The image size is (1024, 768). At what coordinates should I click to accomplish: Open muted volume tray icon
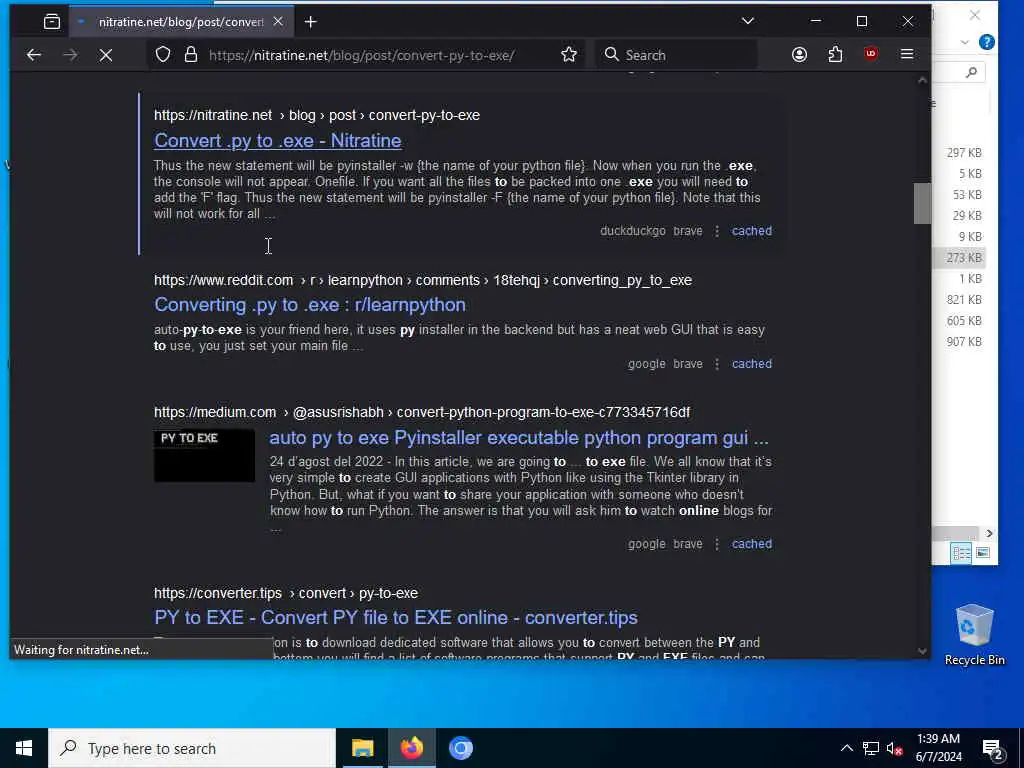click(x=895, y=748)
